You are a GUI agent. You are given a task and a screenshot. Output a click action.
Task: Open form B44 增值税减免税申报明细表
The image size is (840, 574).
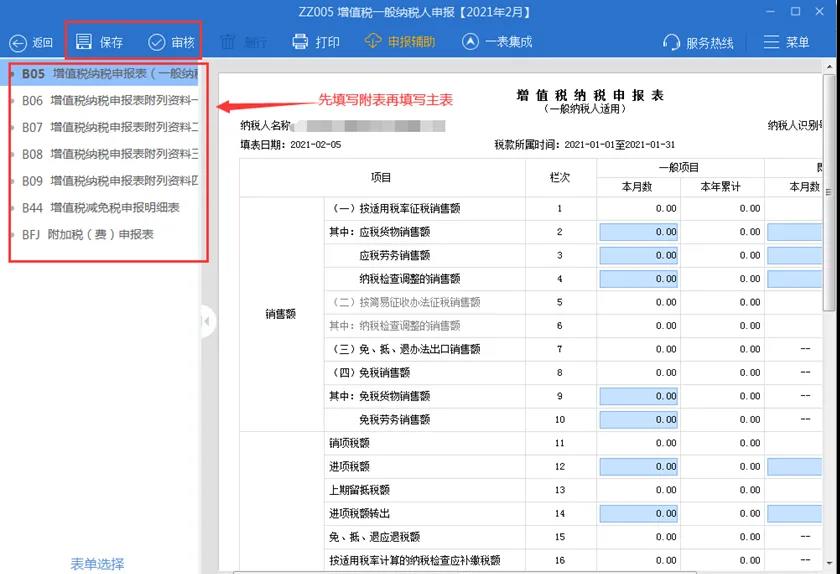click(100, 207)
